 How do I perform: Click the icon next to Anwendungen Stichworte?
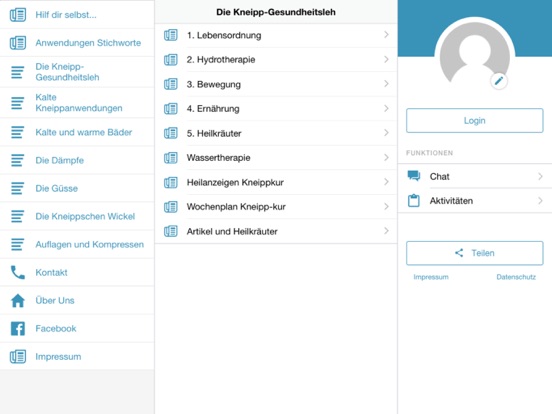18,43
